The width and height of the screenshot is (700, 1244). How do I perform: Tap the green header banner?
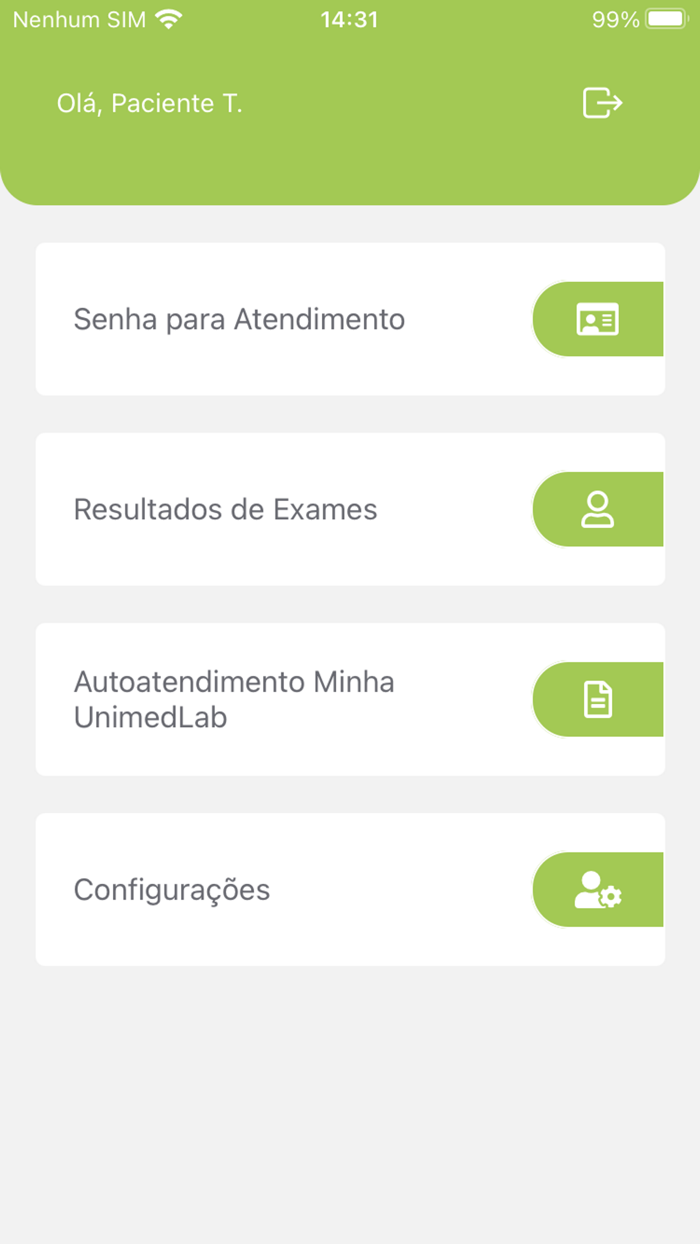pos(350,150)
